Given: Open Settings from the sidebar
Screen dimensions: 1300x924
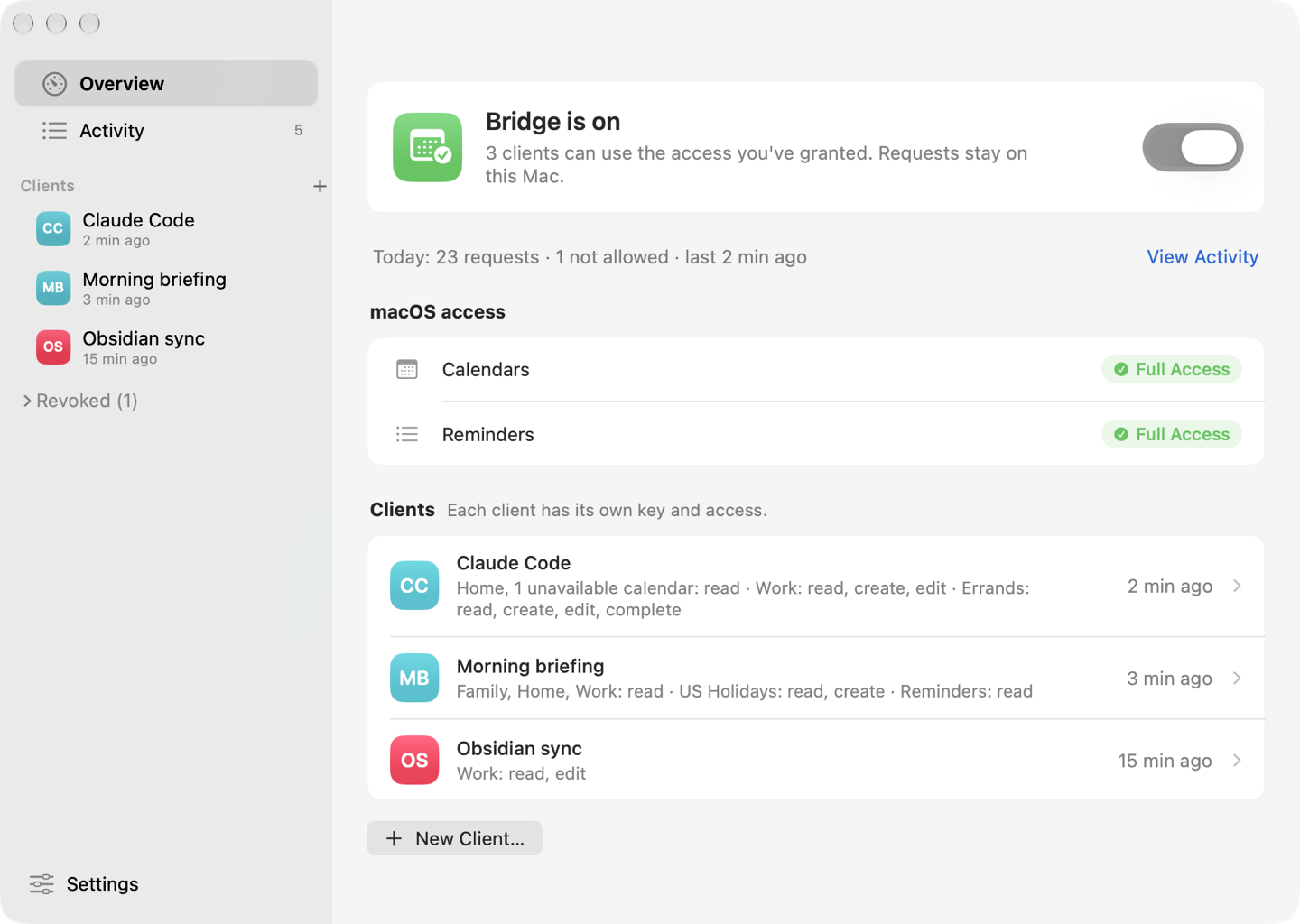Looking at the screenshot, I should 84,884.
